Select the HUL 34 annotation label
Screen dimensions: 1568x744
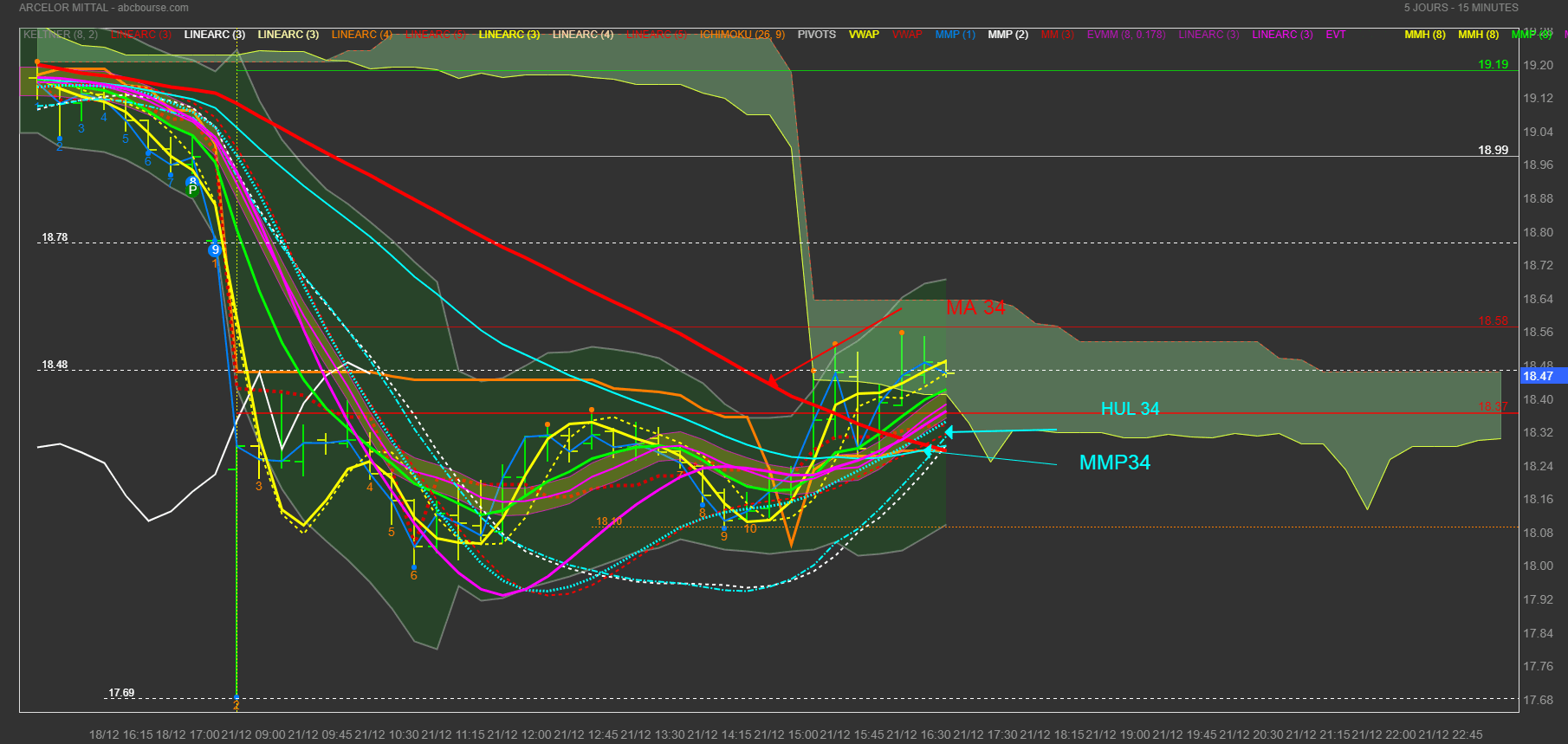click(x=1130, y=409)
